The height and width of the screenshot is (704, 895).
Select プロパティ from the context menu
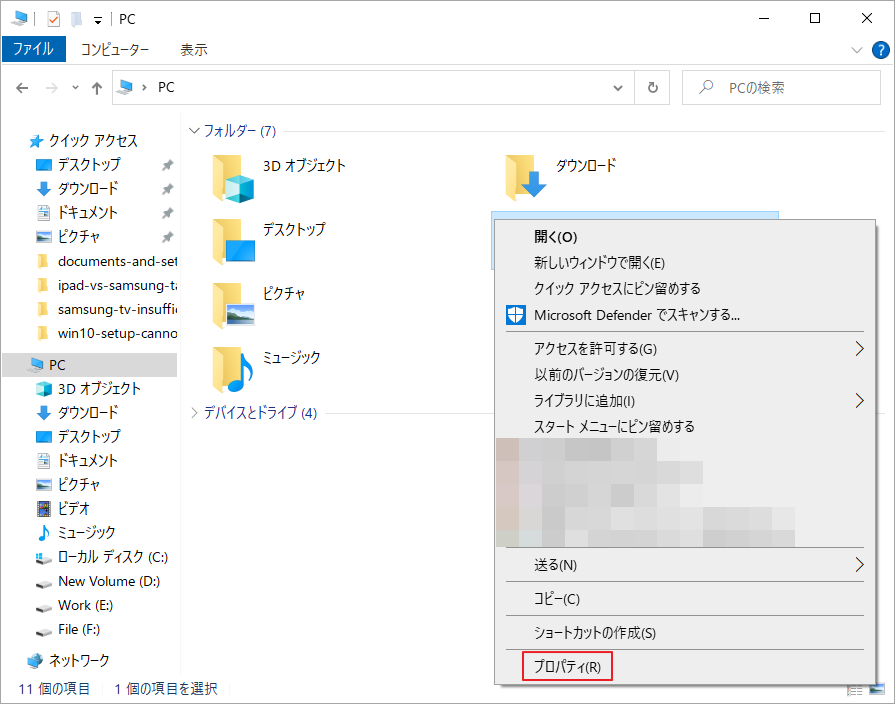tap(567, 665)
